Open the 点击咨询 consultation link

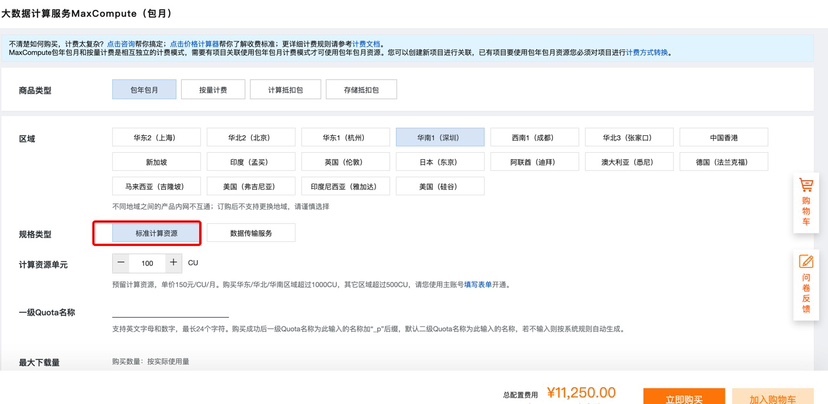(120, 44)
